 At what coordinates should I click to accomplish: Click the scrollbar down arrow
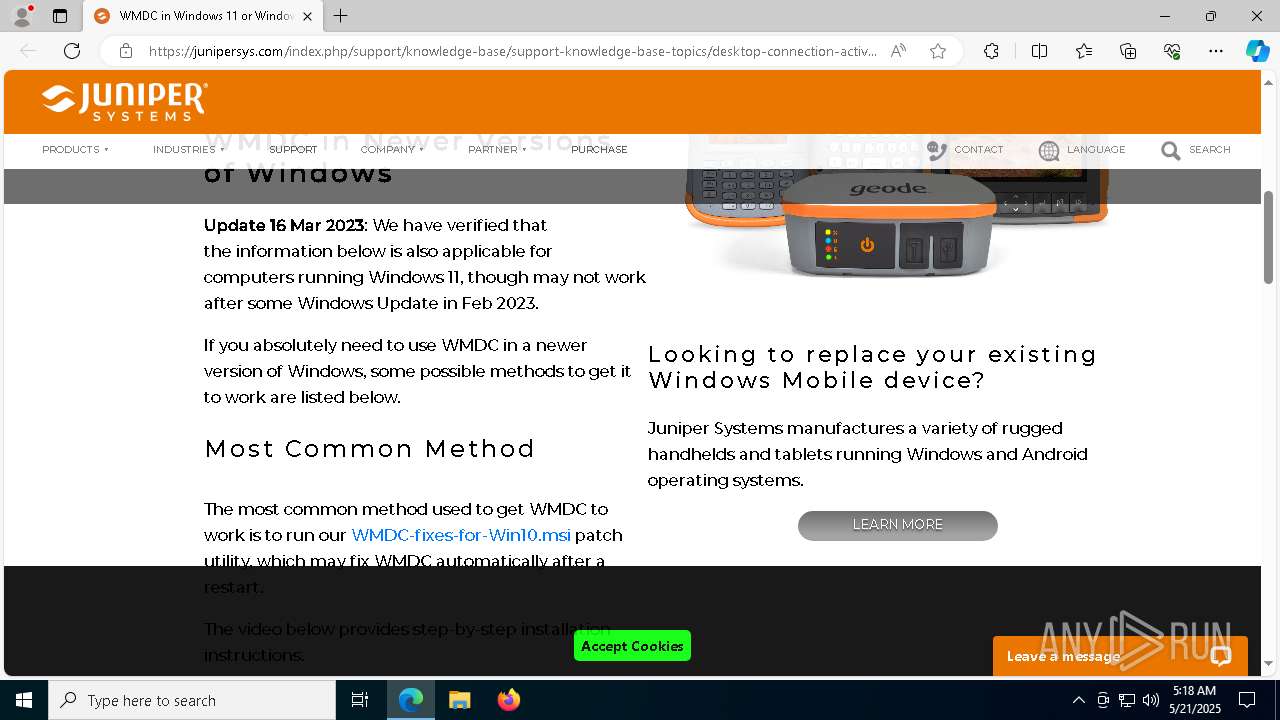[1269, 663]
